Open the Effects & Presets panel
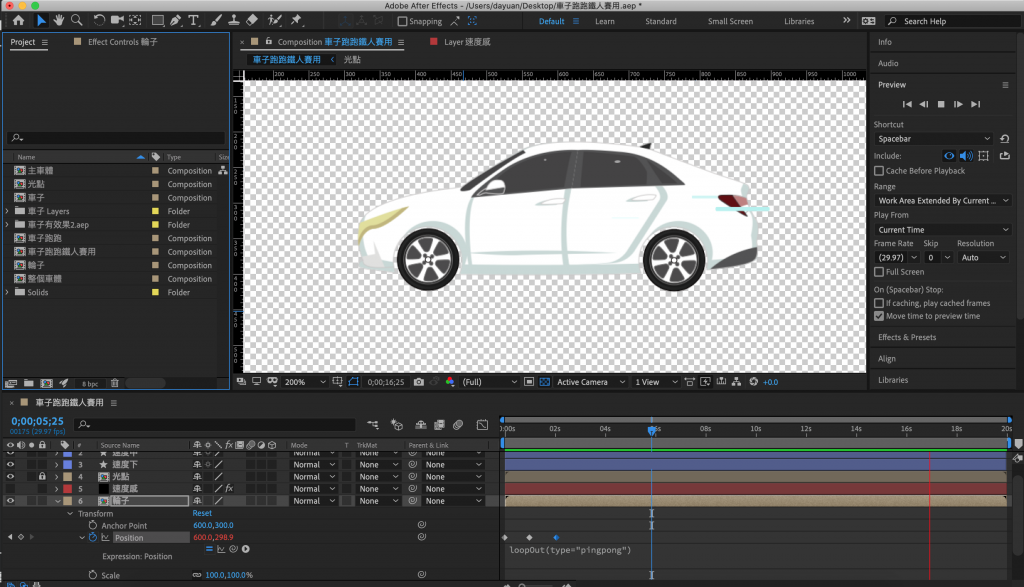This screenshot has width=1024, height=587. tap(907, 337)
